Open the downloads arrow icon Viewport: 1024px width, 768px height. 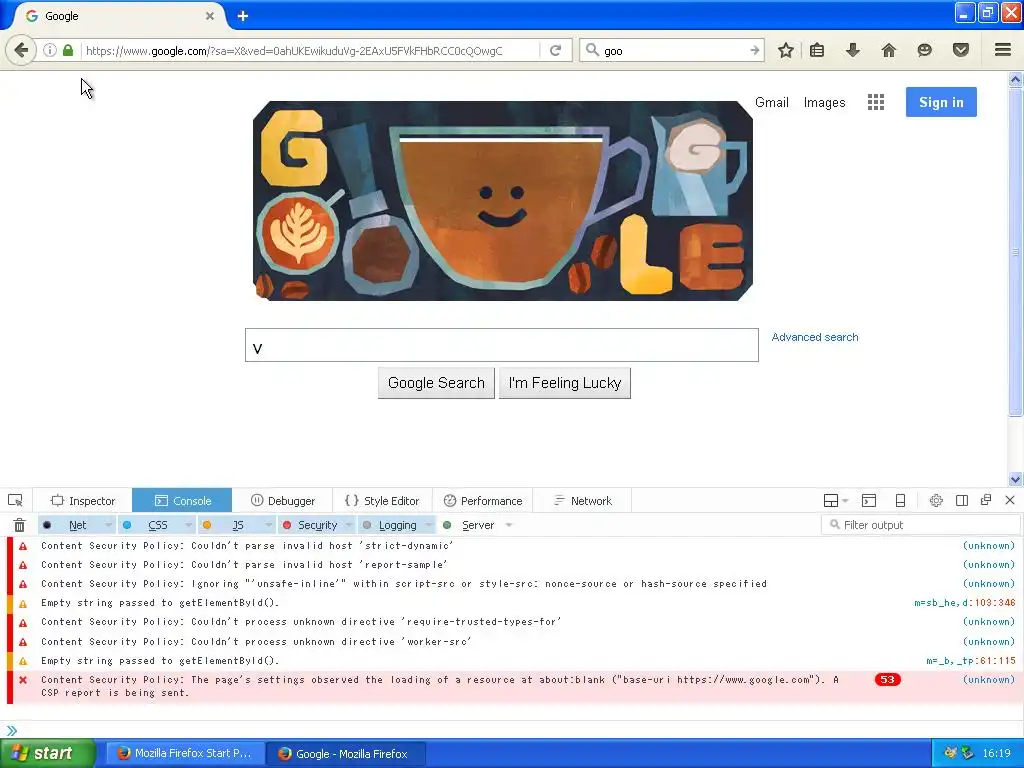(852, 50)
